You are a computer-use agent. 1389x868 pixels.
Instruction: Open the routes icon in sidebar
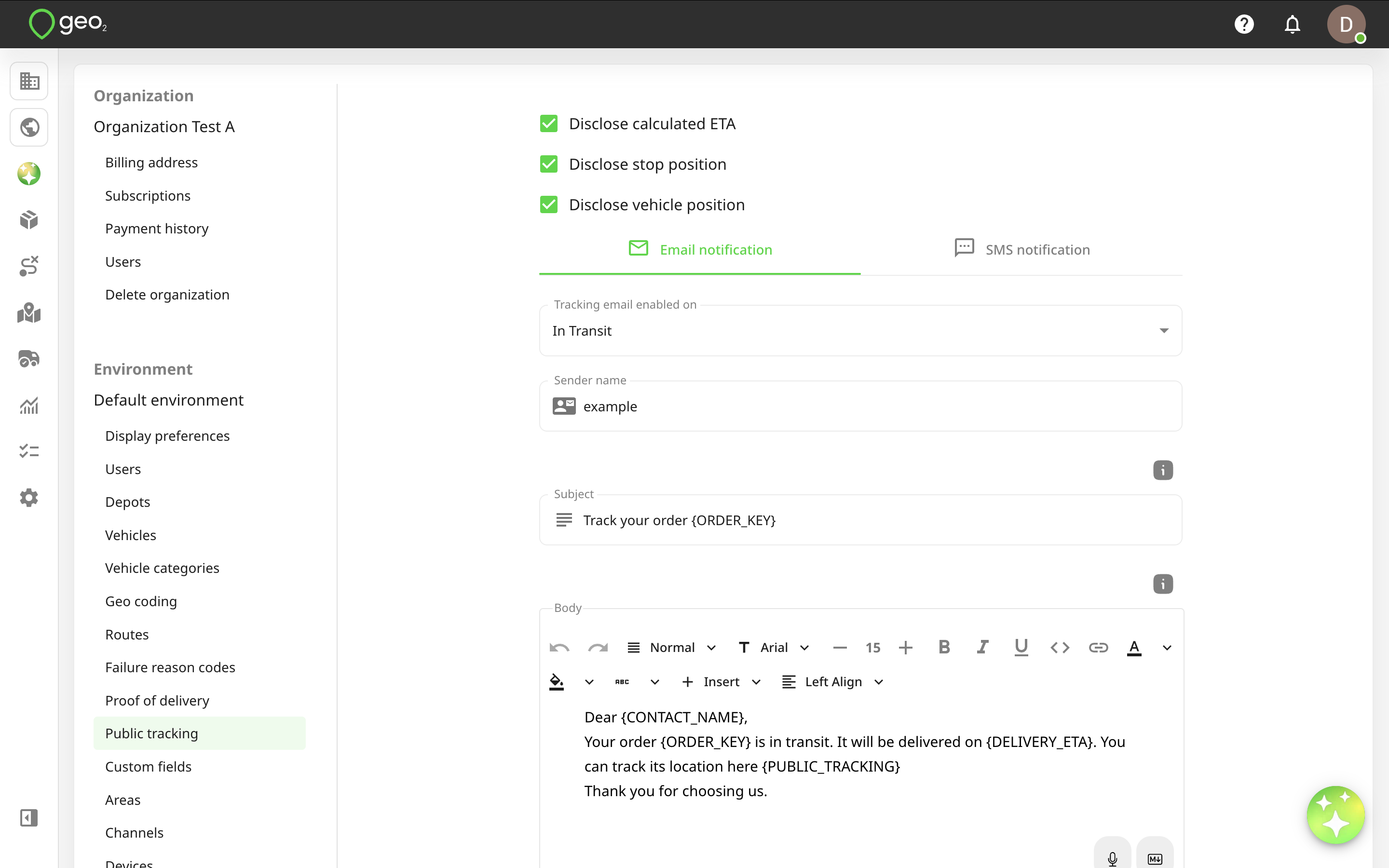tap(29, 266)
